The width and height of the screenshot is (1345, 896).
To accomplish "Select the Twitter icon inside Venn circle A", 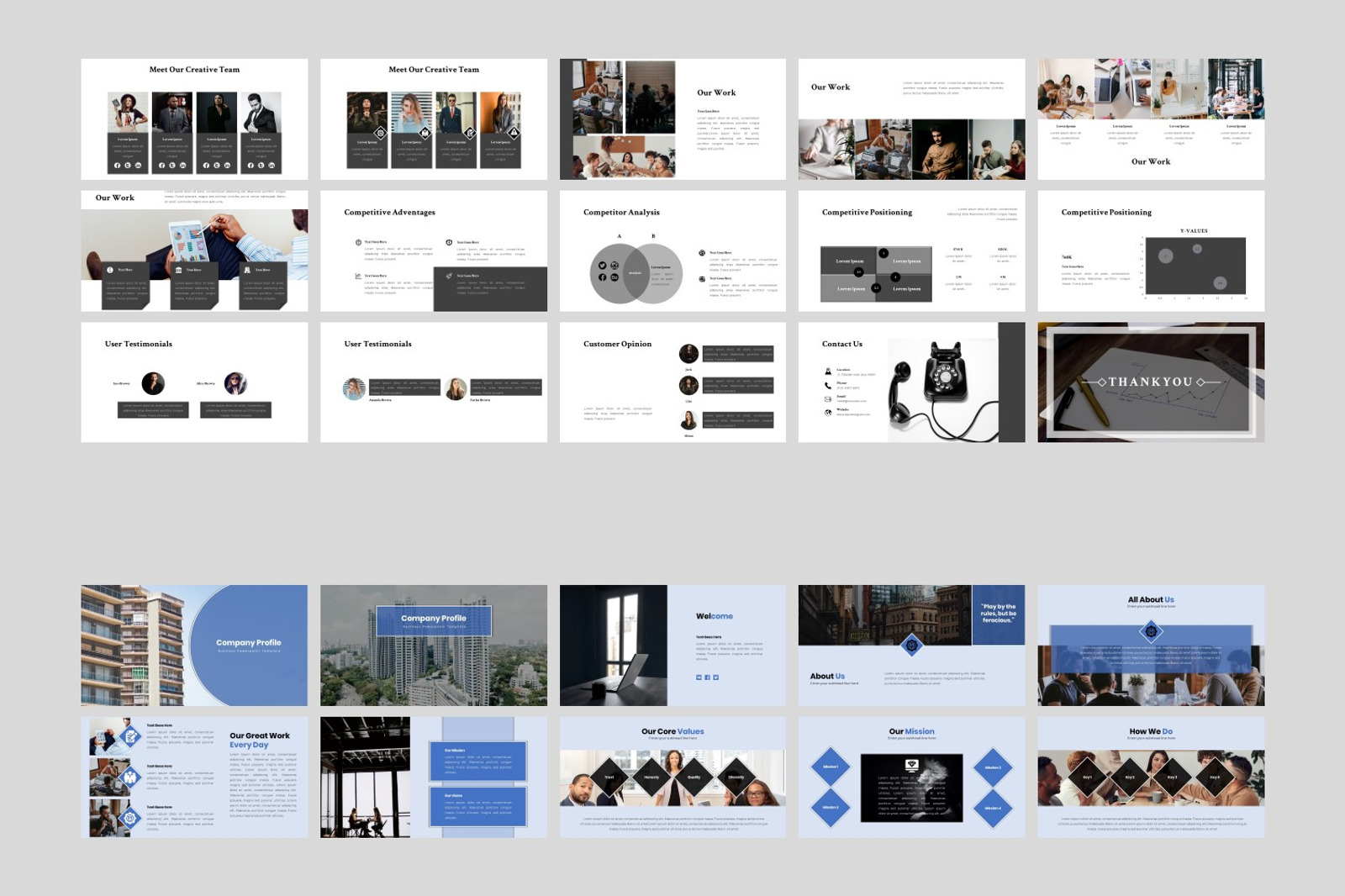I will pos(602,266).
